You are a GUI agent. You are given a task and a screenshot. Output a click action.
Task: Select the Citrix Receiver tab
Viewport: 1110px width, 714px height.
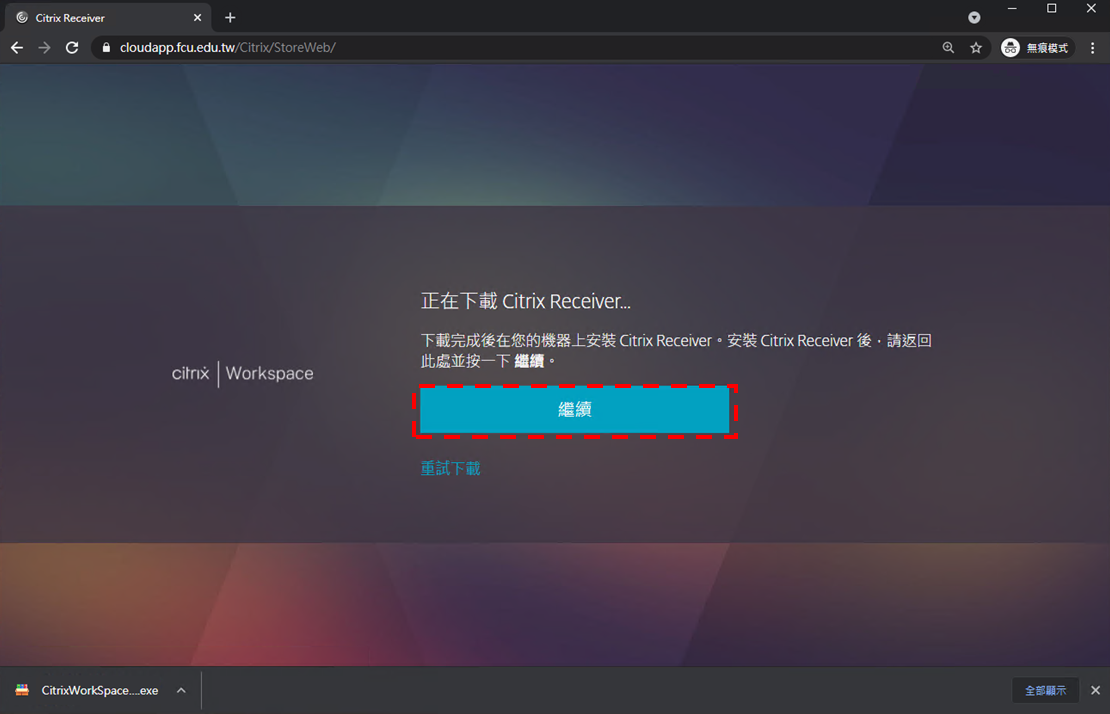[107, 18]
